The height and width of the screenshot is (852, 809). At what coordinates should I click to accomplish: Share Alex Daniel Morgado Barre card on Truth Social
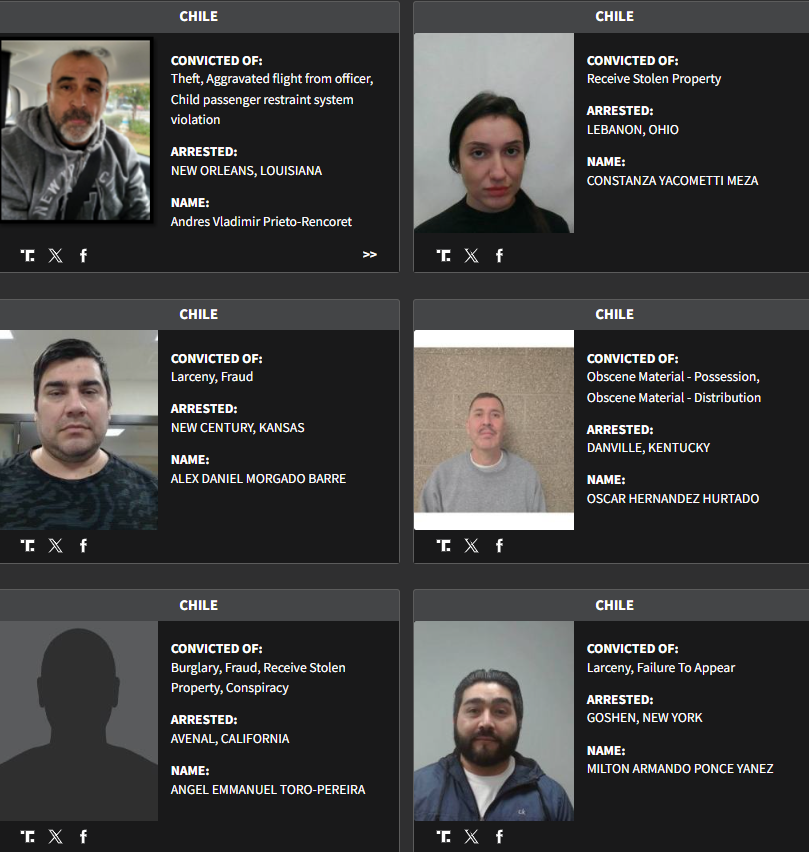(28, 546)
